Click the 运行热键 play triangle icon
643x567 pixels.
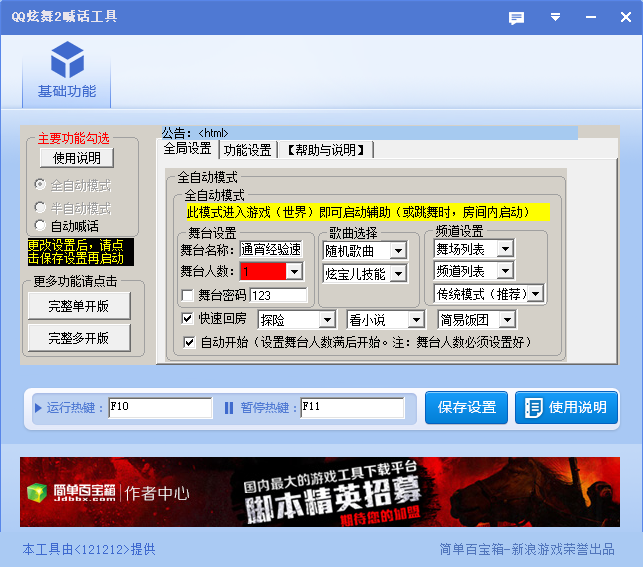[x=38, y=408]
